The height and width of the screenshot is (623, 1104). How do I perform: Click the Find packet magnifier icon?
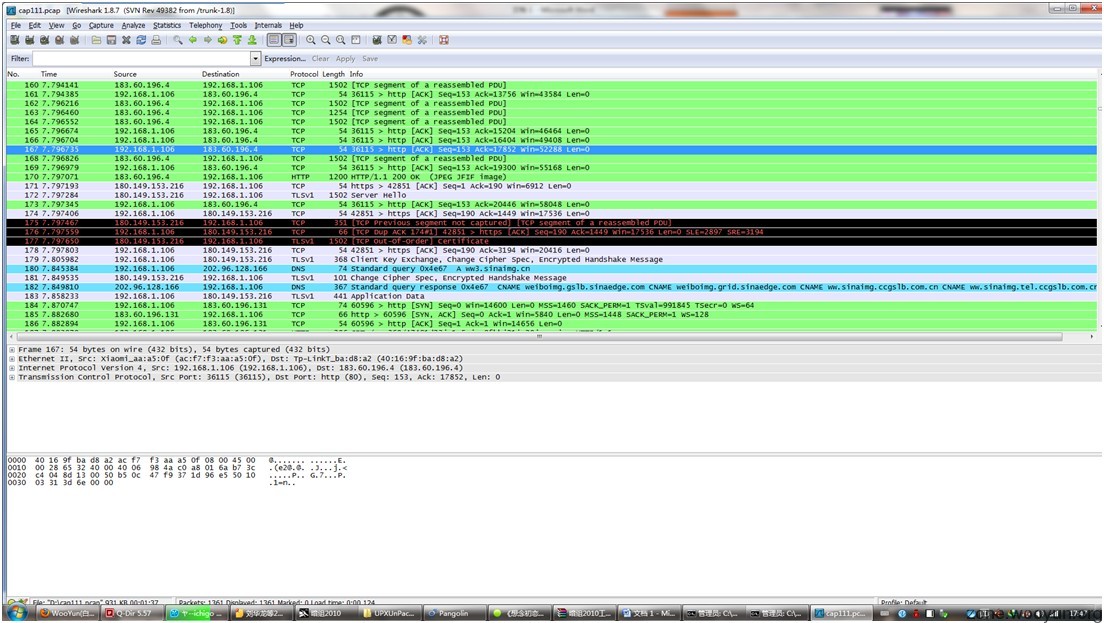click(x=178, y=40)
